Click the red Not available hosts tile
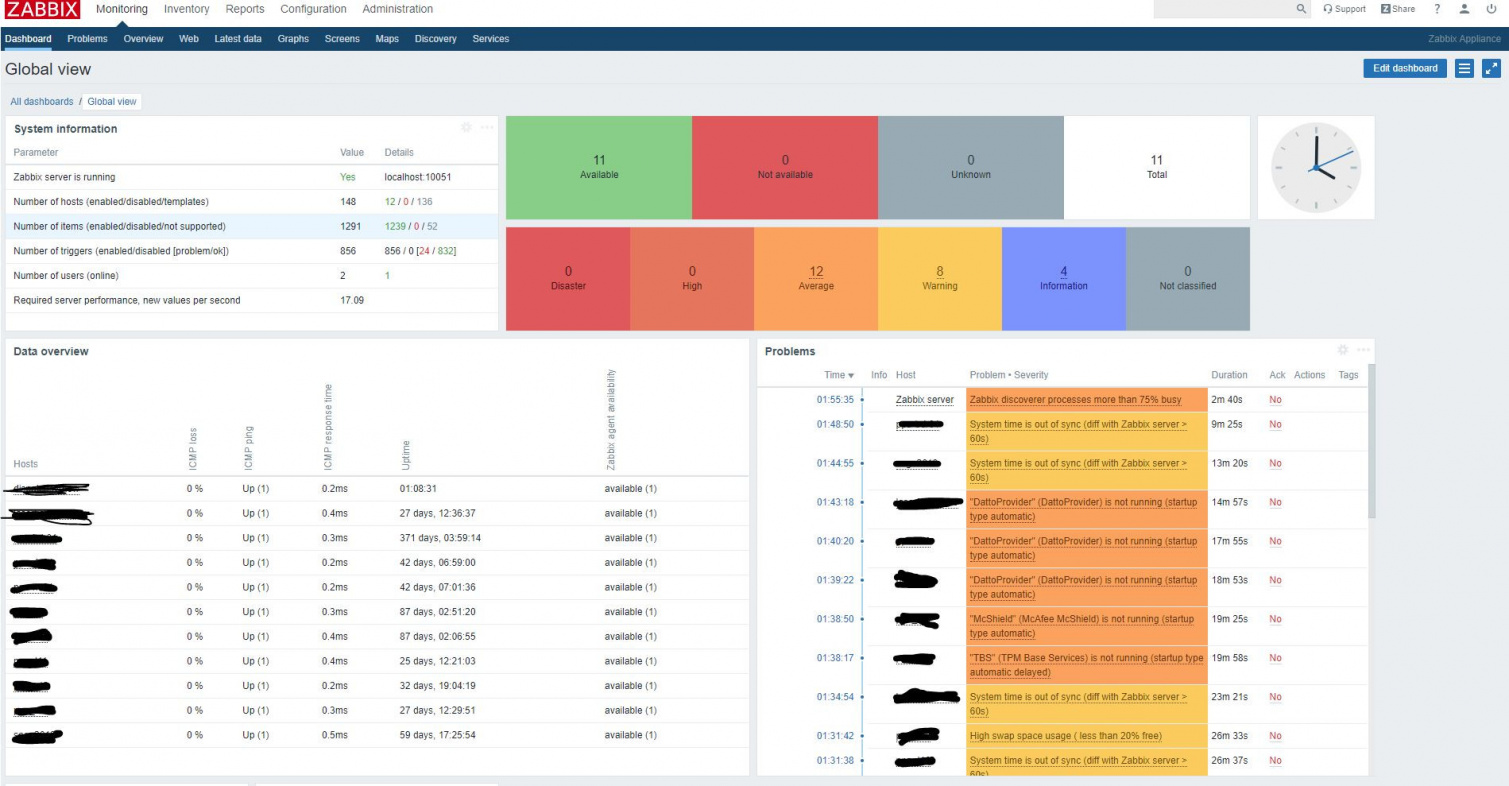 point(785,167)
